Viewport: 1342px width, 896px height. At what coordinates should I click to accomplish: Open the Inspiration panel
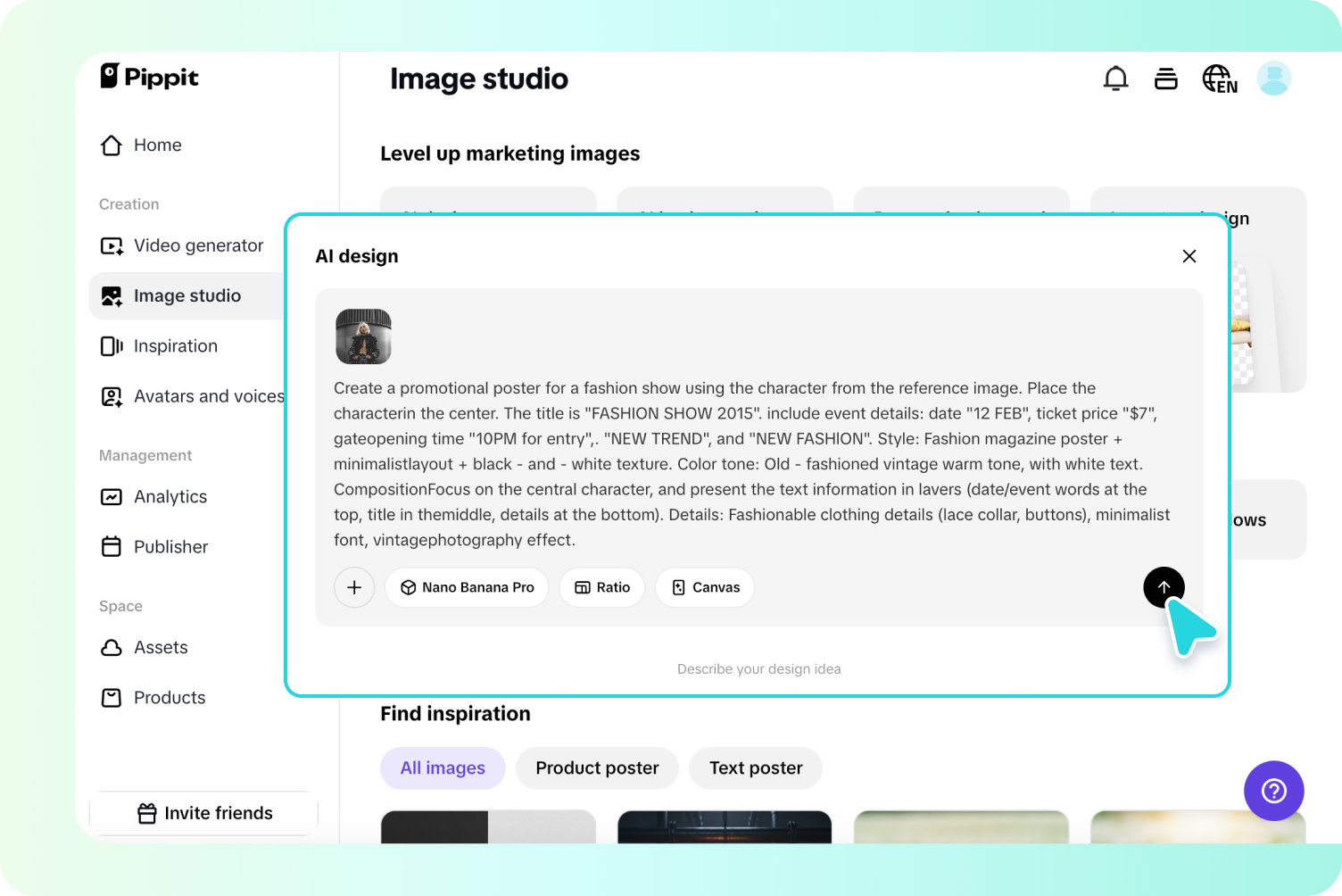pos(175,345)
